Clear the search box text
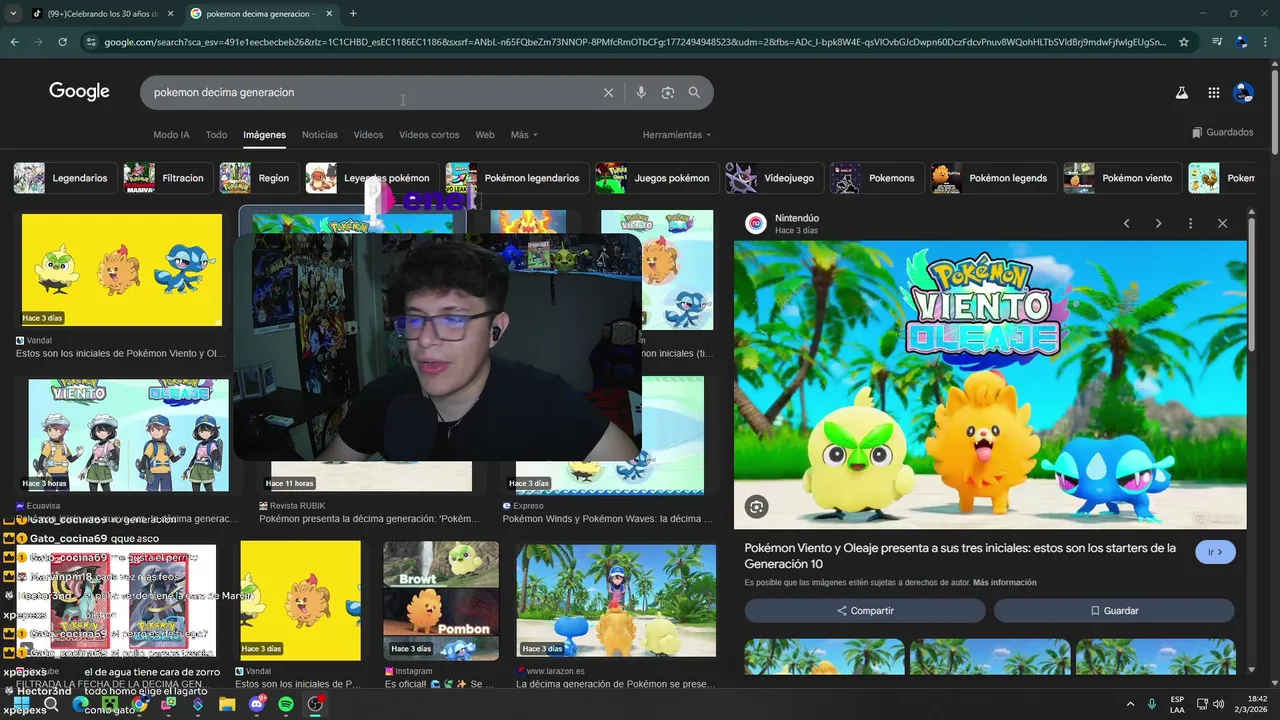The height and width of the screenshot is (720, 1280). point(608,92)
